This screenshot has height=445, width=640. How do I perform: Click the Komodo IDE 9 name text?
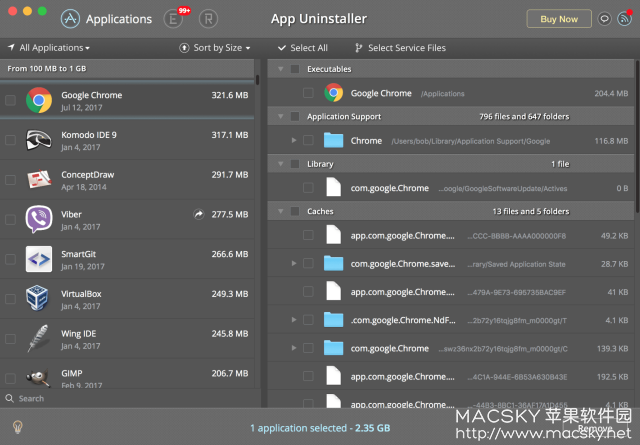point(89,135)
